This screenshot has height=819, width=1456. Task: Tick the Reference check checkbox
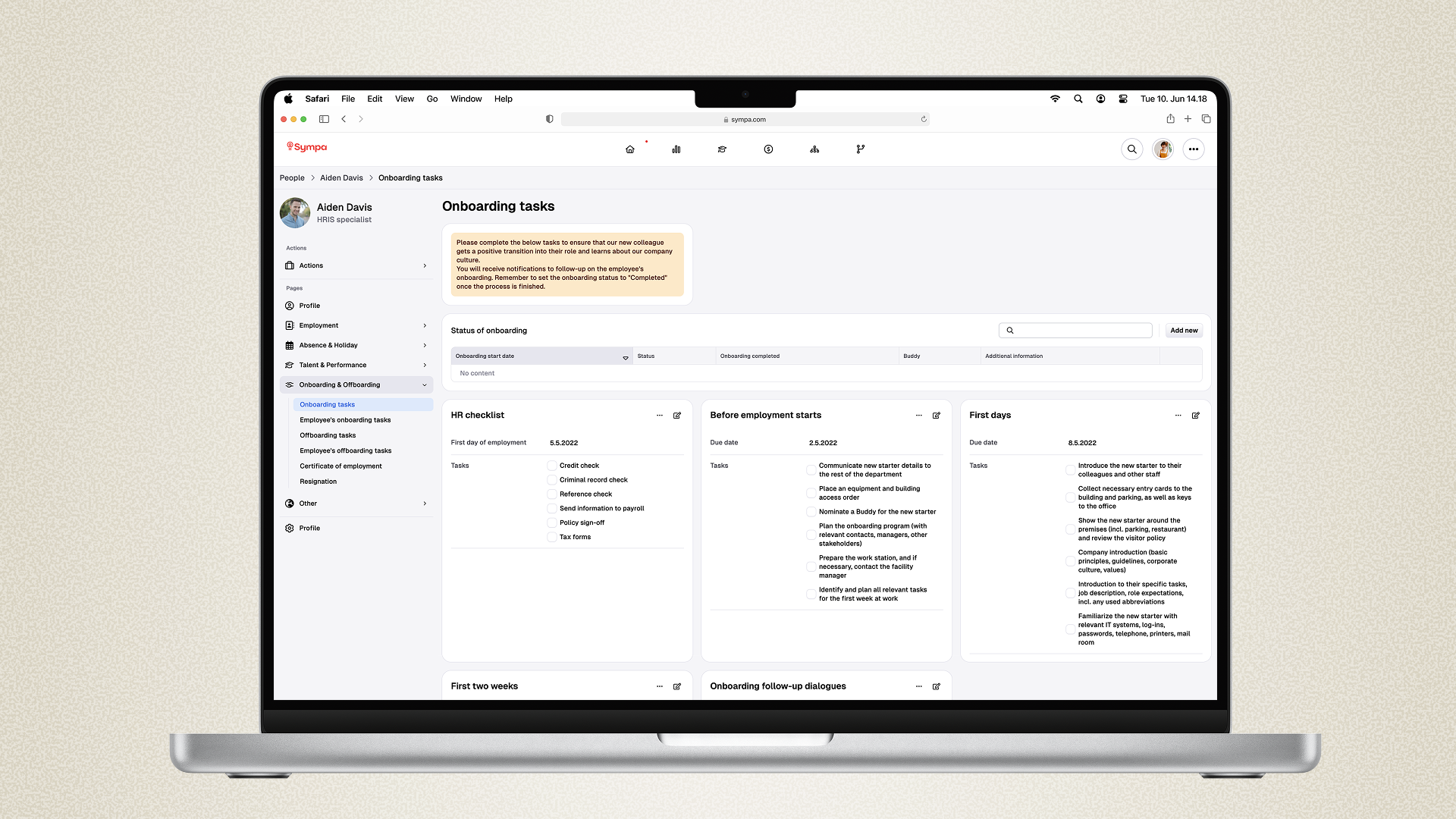pos(552,494)
